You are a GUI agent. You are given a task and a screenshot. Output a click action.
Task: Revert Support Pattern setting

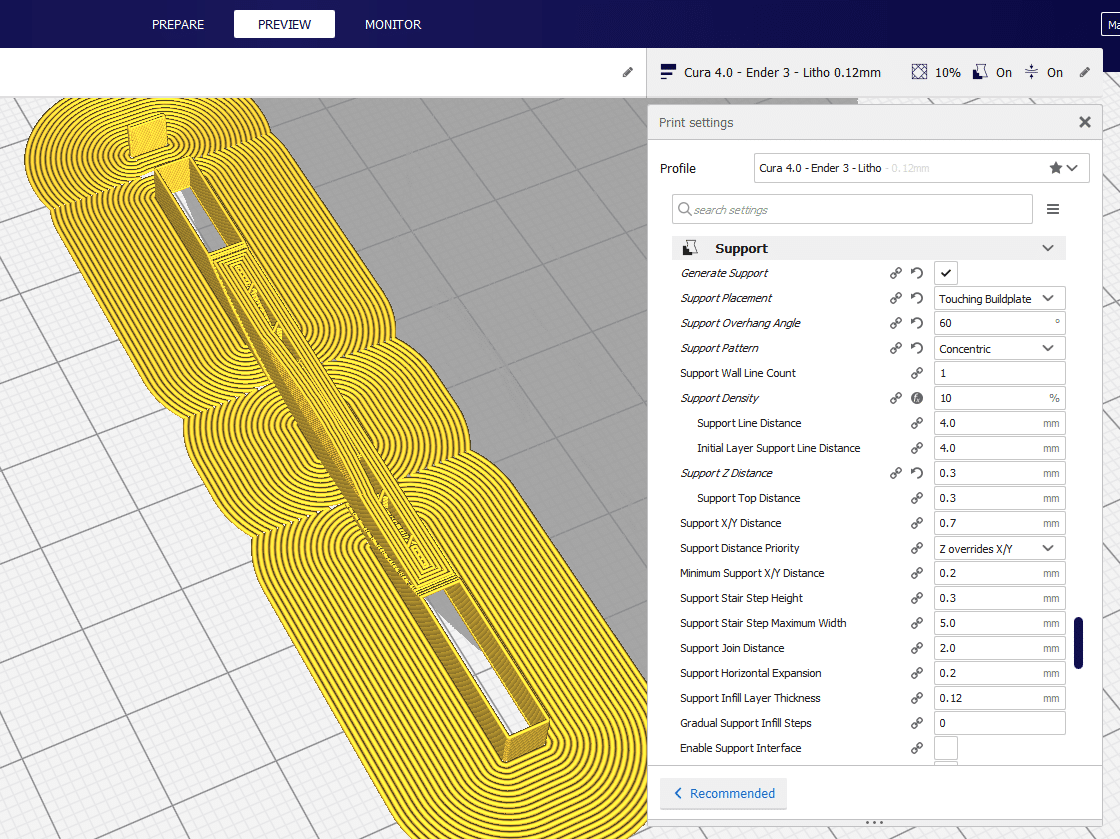(917, 348)
